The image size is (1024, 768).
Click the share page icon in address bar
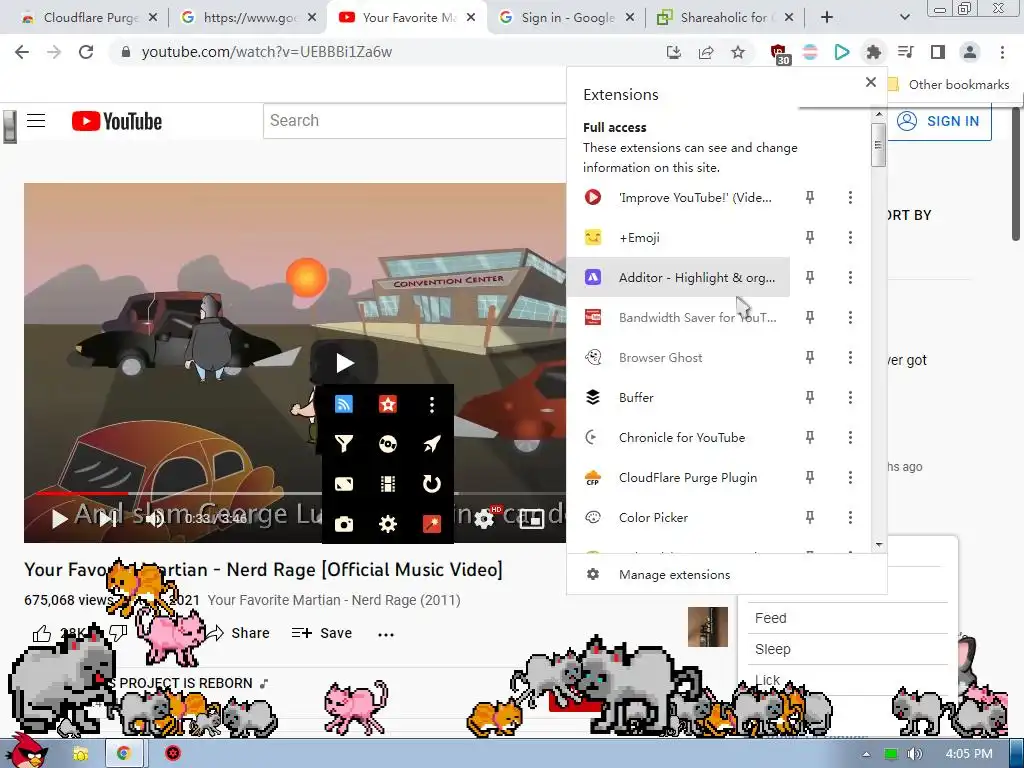pos(706,52)
